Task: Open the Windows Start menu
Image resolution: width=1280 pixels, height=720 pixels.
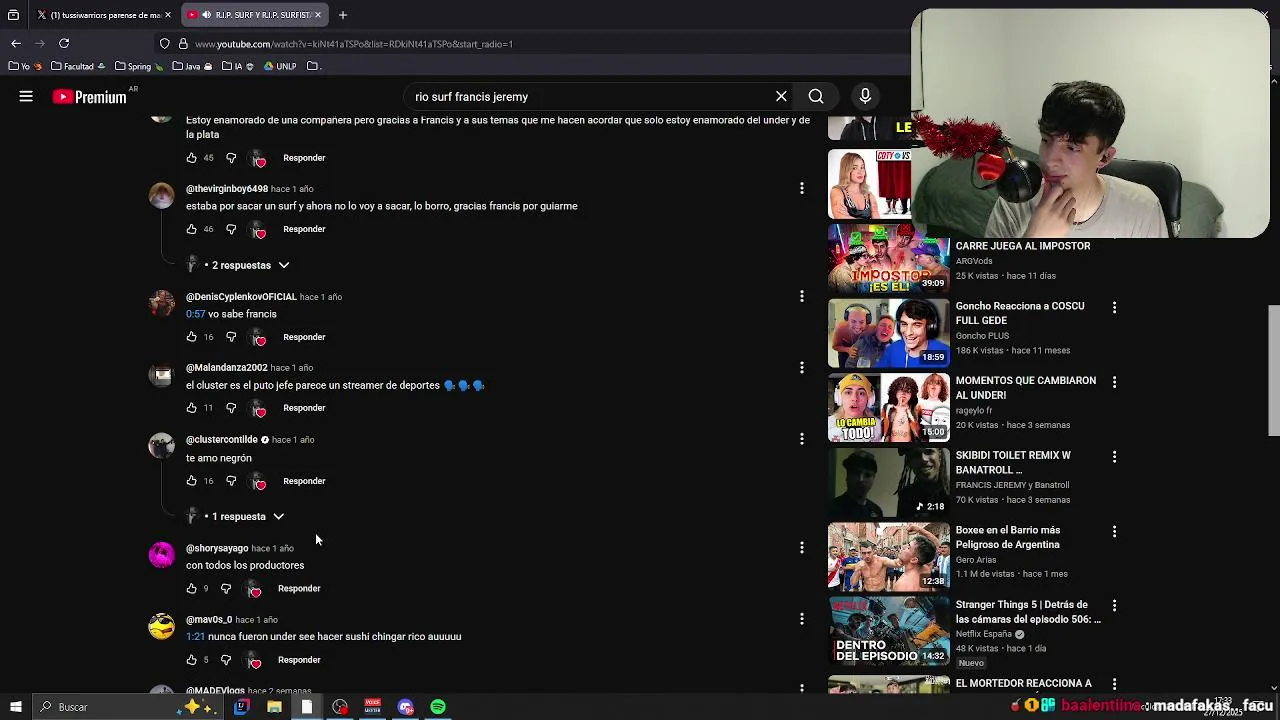Action: (16, 707)
